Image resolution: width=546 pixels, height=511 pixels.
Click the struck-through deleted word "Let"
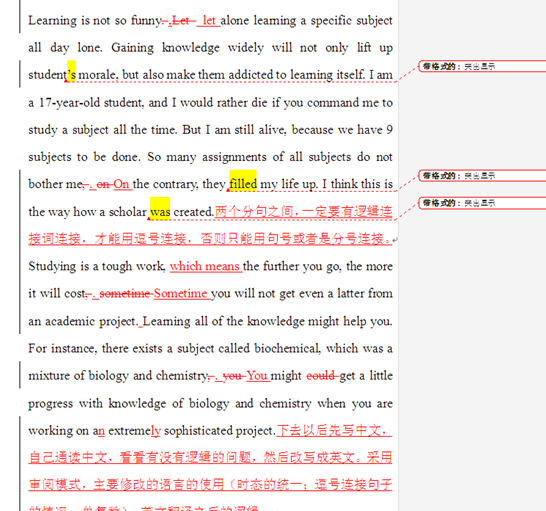[x=180, y=21]
